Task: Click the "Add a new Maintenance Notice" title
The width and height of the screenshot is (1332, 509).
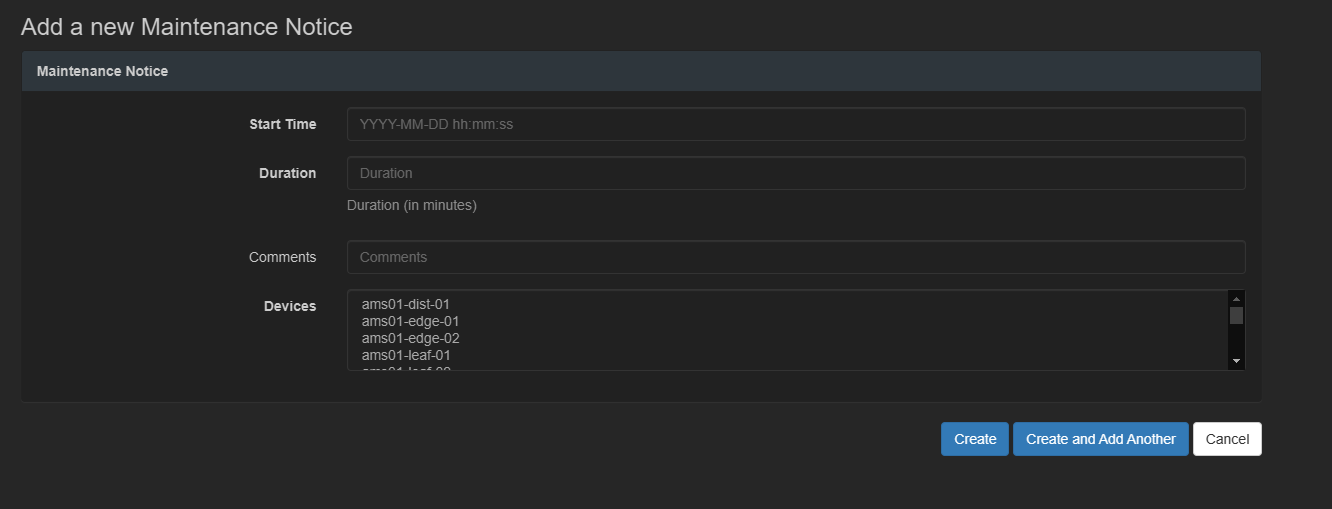Action: pos(186,27)
